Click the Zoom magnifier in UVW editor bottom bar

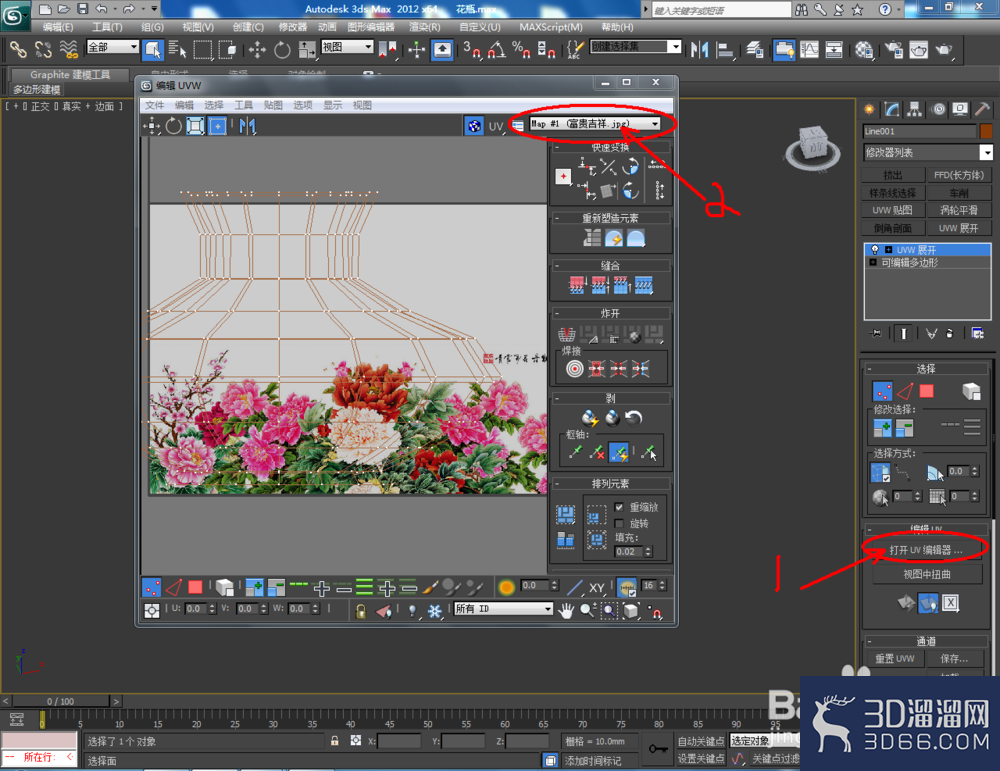coord(587,610)
